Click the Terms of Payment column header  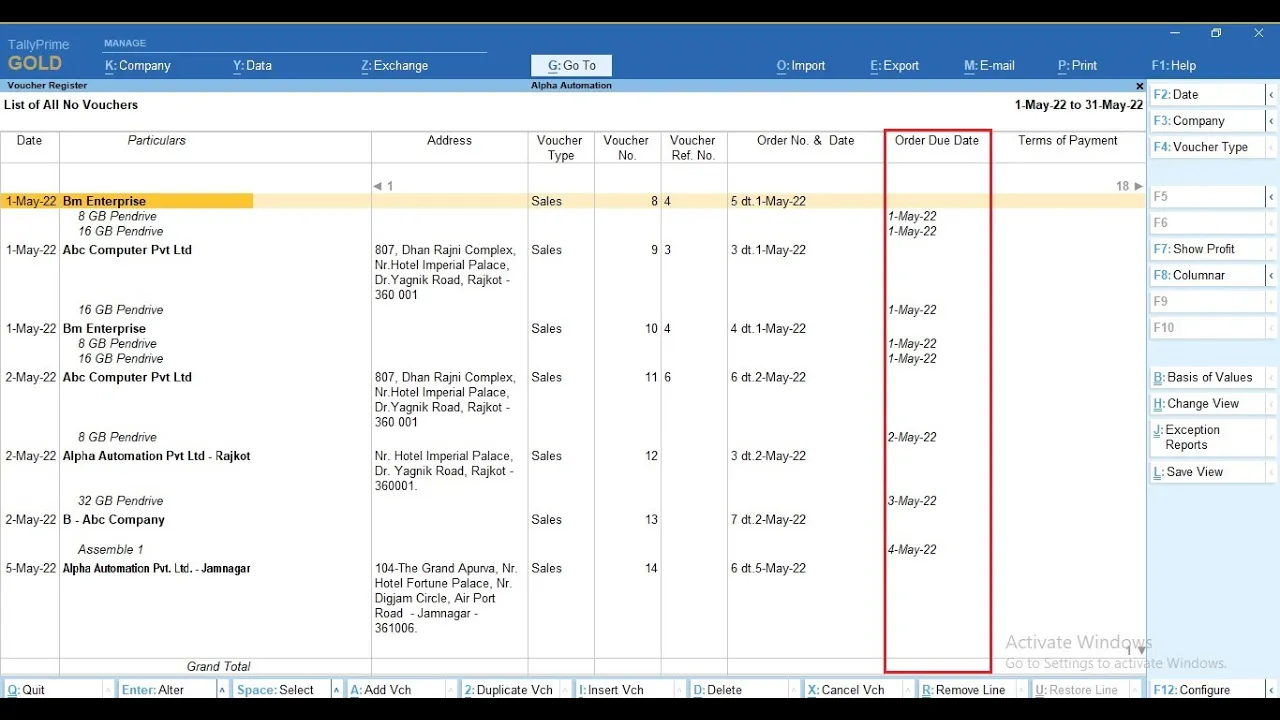coord(1068,141)
